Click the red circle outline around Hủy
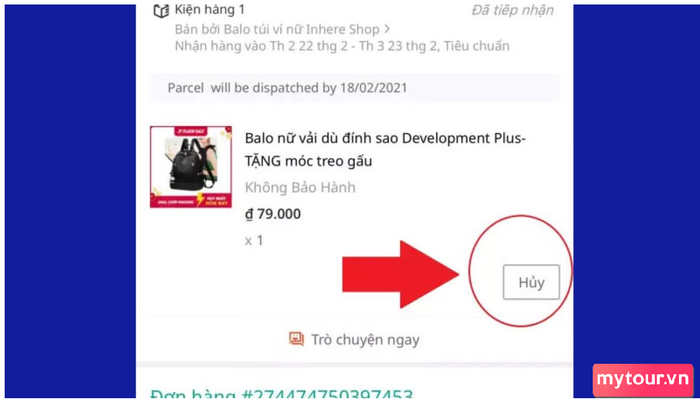 point(521,271)
